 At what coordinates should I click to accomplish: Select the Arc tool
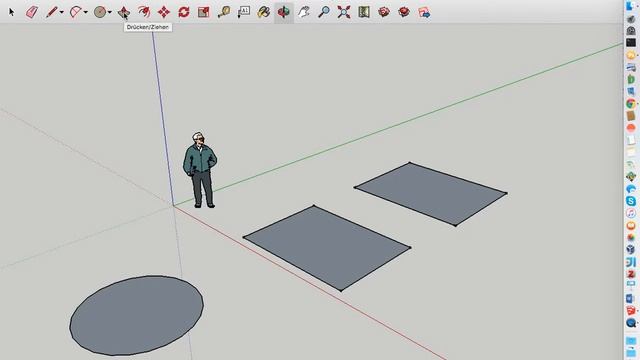pos(76,12)
